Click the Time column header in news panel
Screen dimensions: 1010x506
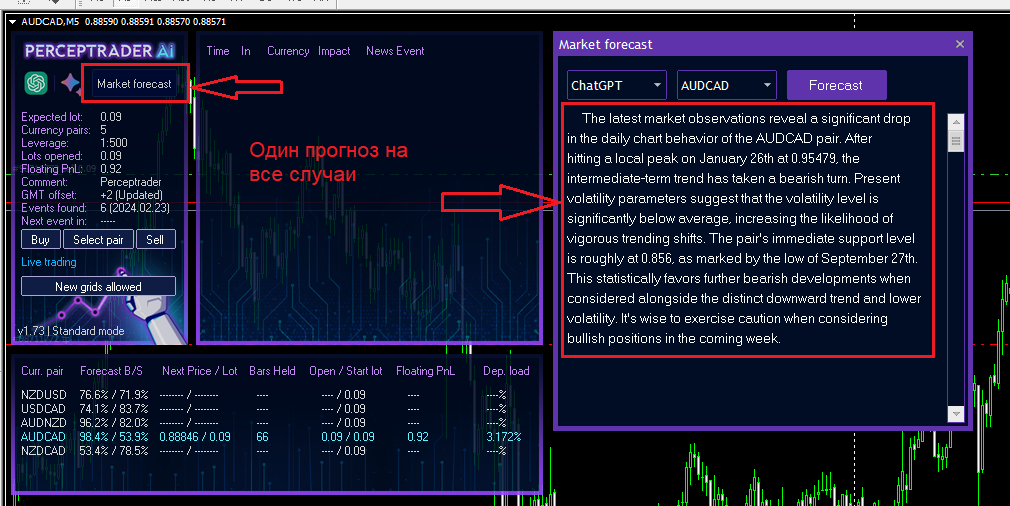[218, 51]
